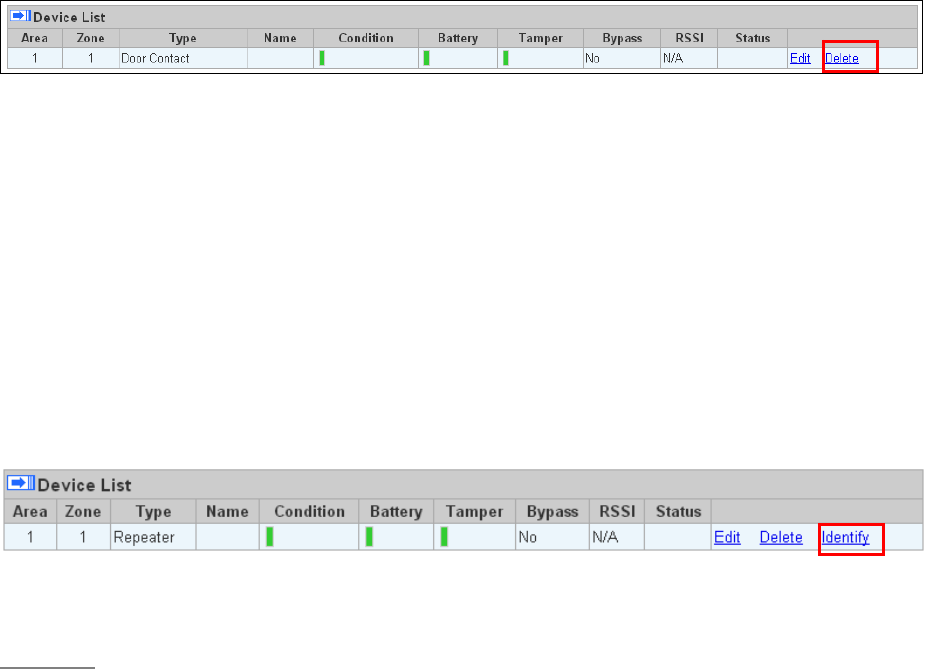Click 'Type' column header in upper table
926x669 pixels.
(182, 38)
